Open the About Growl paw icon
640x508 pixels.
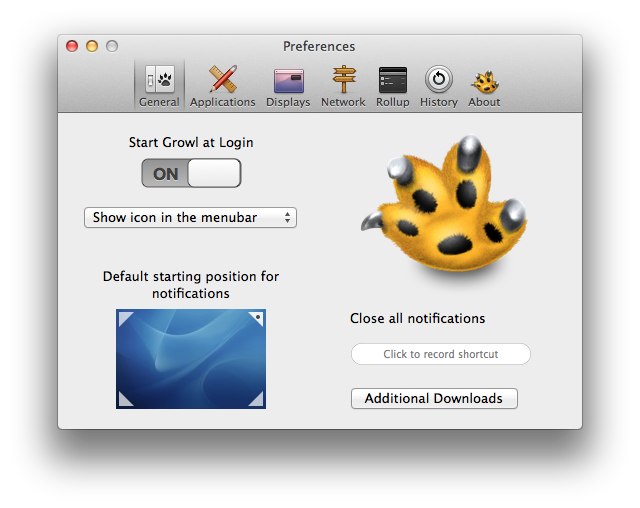click(x=485, y=82)
